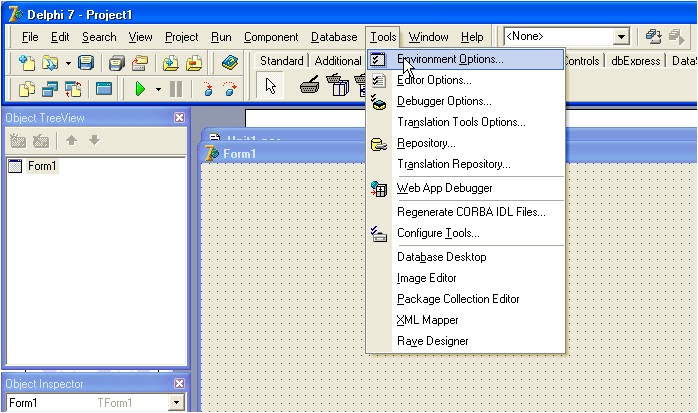Choose Editor Options menu entry
698x413 pixels.
[x=466, y=80]
